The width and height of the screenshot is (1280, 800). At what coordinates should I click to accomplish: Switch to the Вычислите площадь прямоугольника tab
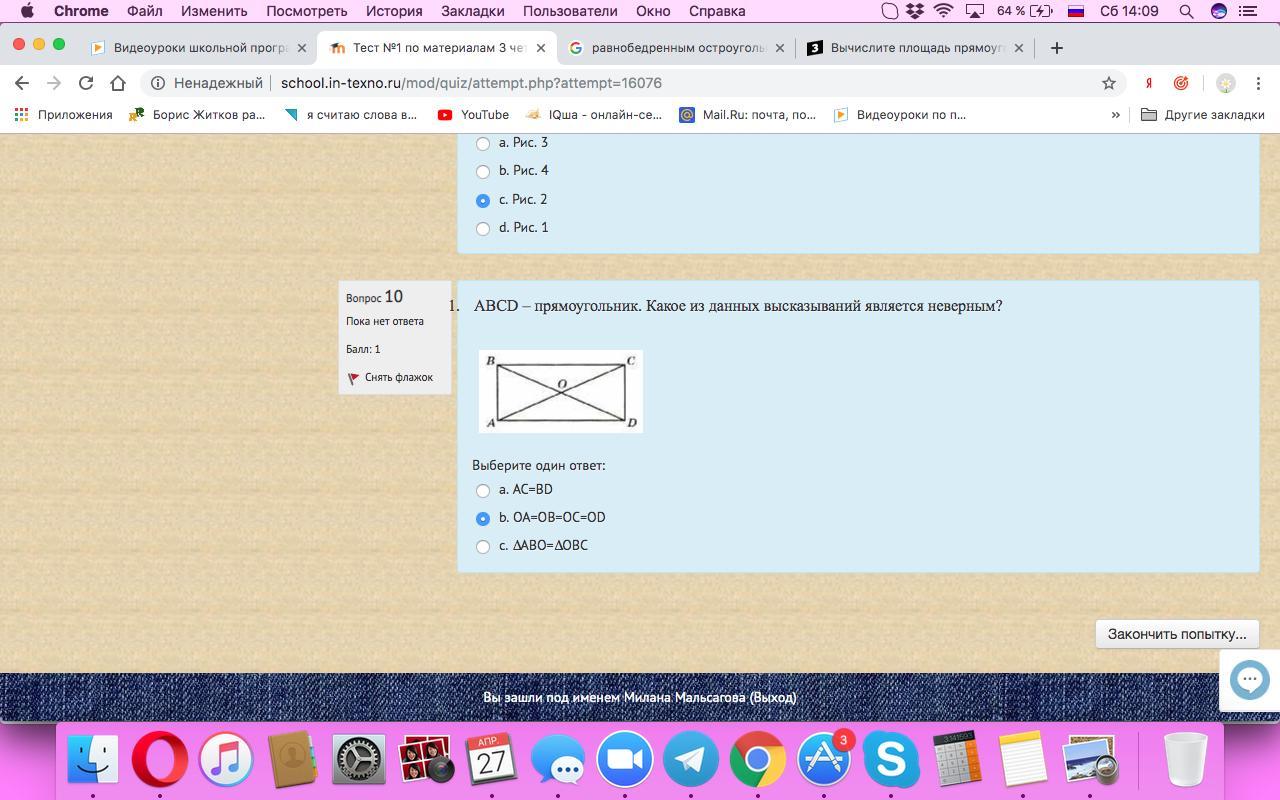(915, 48)
